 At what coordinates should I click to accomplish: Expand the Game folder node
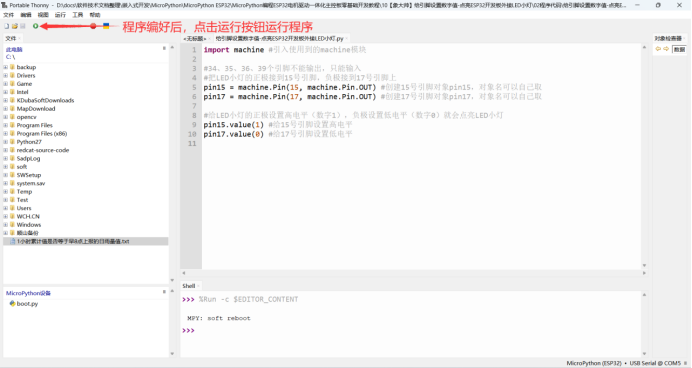click(6, 84)
